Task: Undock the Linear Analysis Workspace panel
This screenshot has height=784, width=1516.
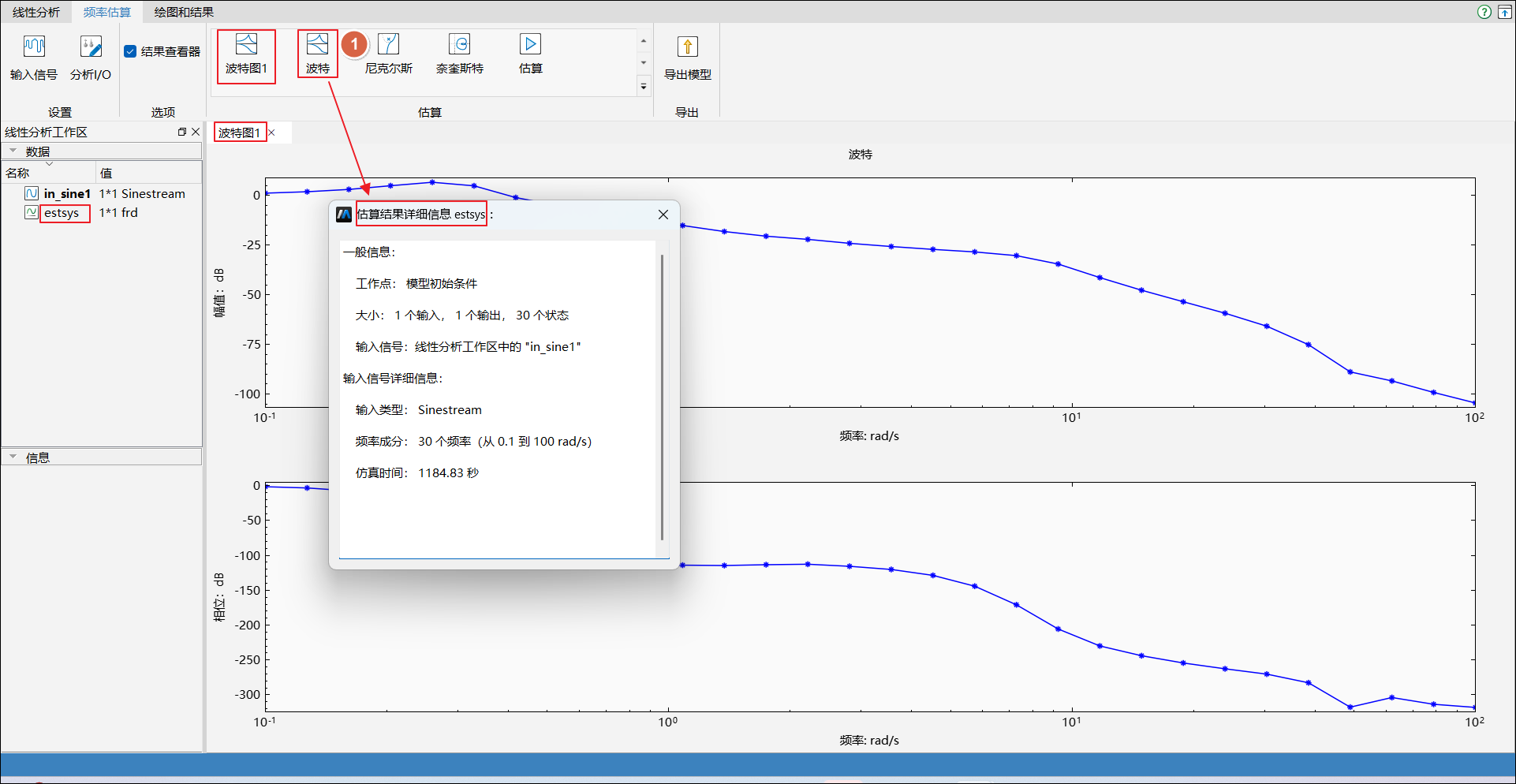Action: click(x=182, y=132)
